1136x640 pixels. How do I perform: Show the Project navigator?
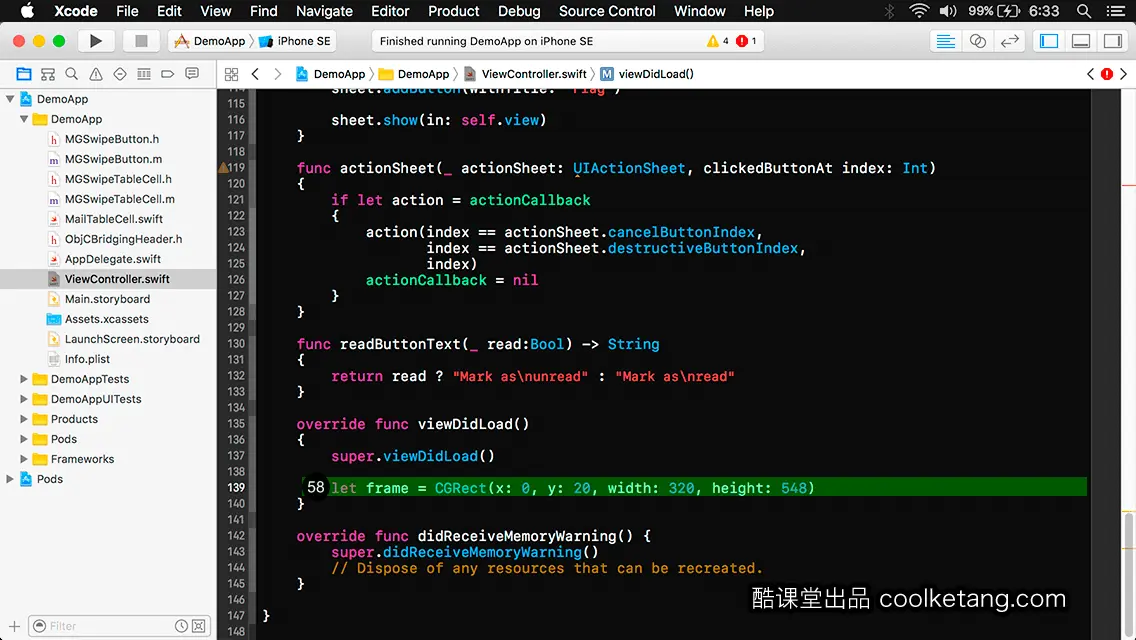coord(24,74)
